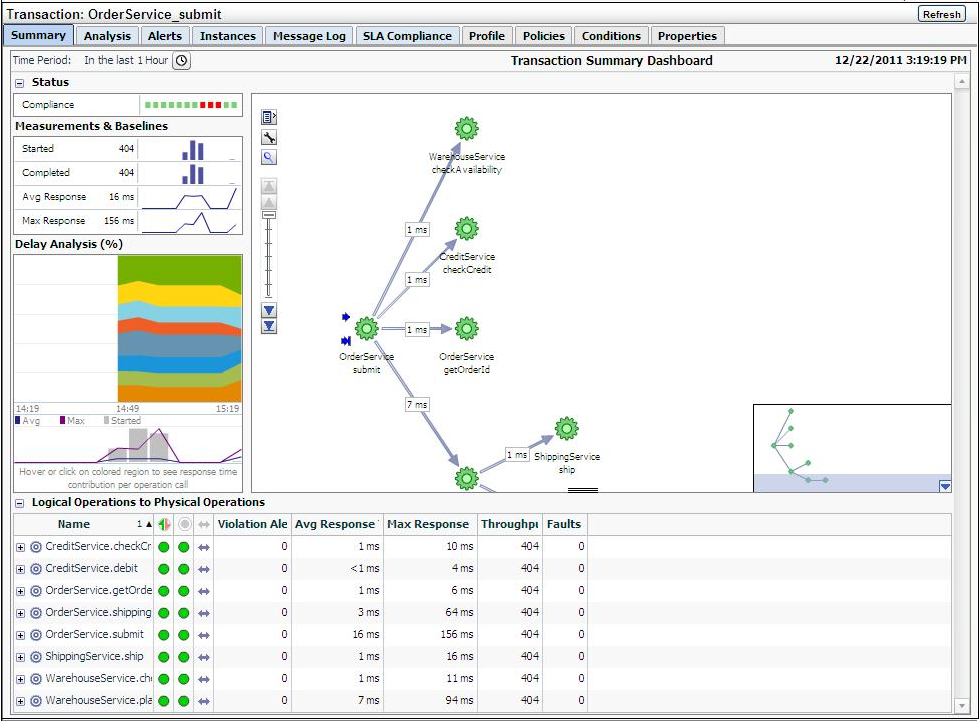The image size is (980, 721).
Task: Sort by Throughput column
Action: click(510, 524)
